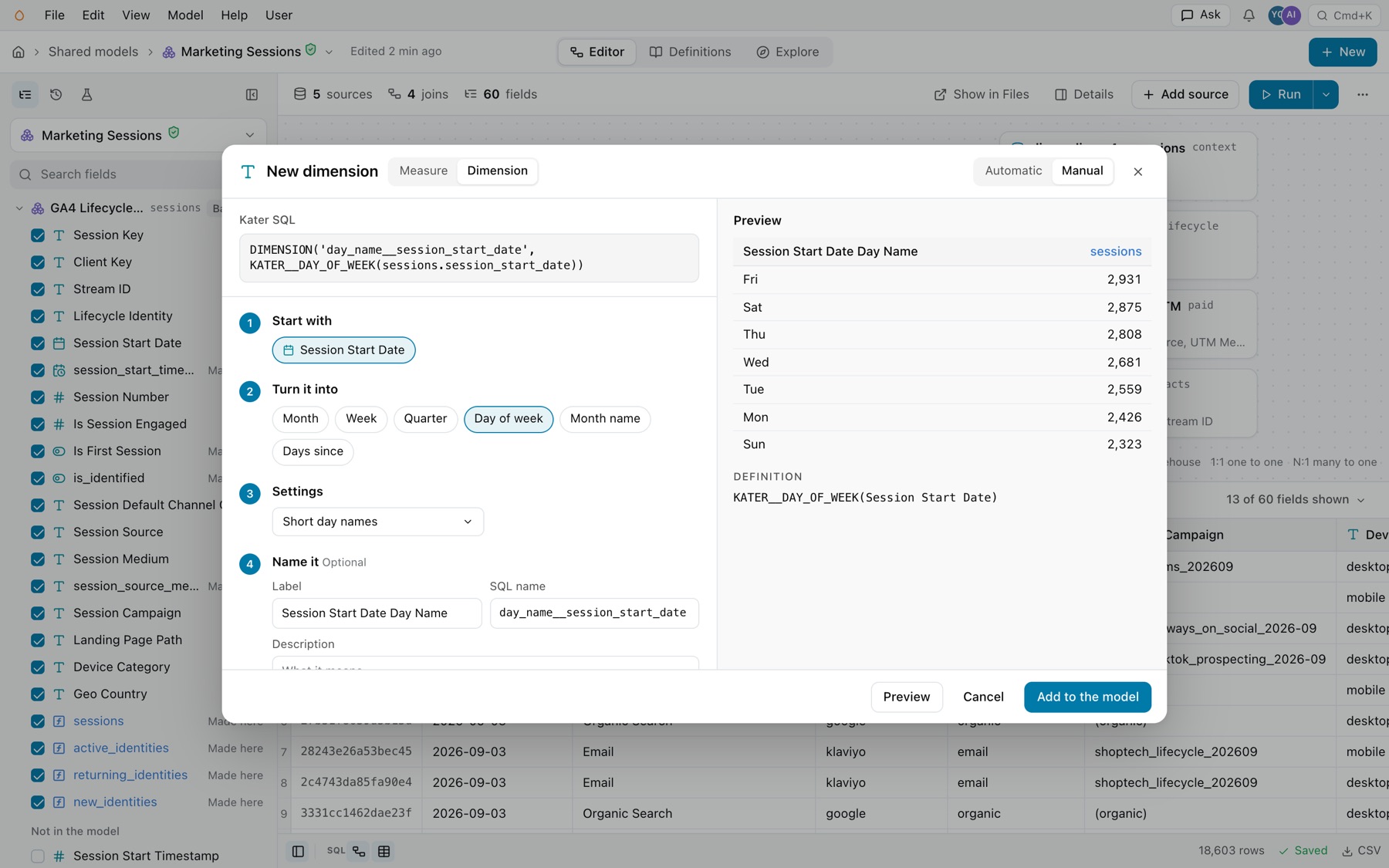Select the Month name transform chip
Viewport: 1389px width, 868px height.
coord(605,419)
